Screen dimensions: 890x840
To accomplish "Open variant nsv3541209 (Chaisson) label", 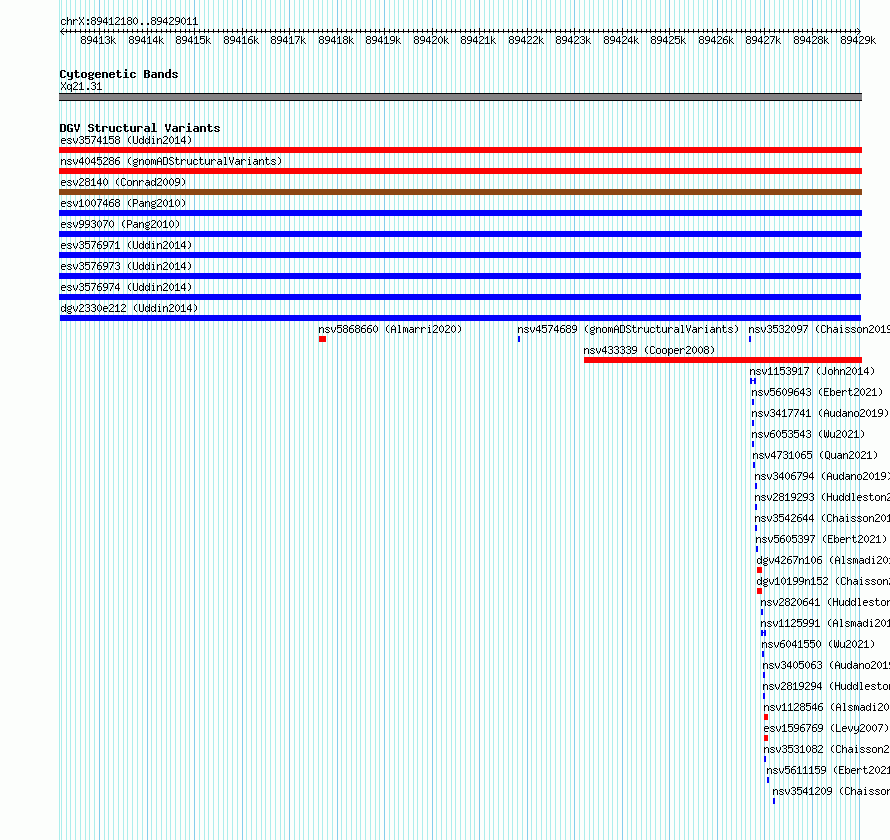I will [x=831, y=791].
